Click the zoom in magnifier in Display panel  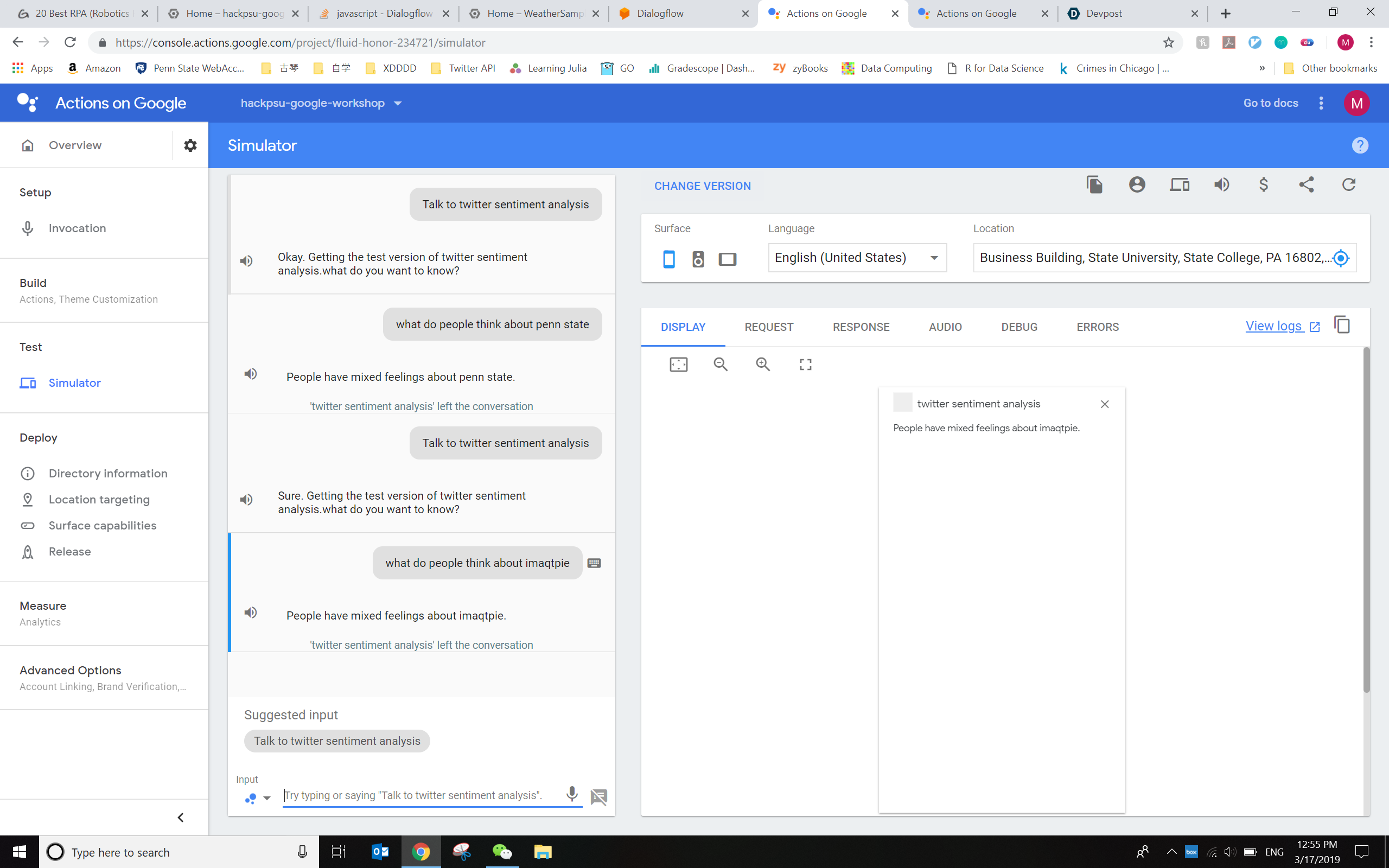tap(763, 365)
